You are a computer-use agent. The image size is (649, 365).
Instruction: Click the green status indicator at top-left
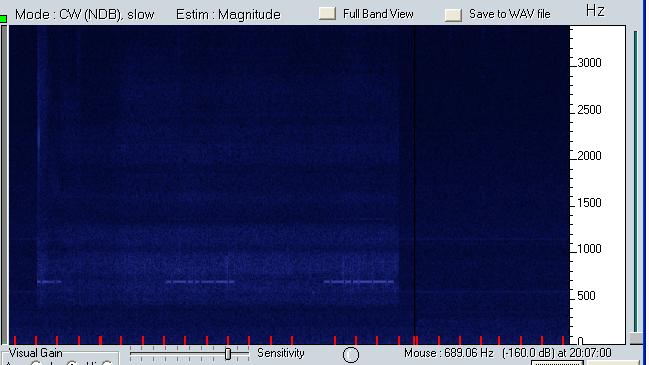tap(3, 19)
